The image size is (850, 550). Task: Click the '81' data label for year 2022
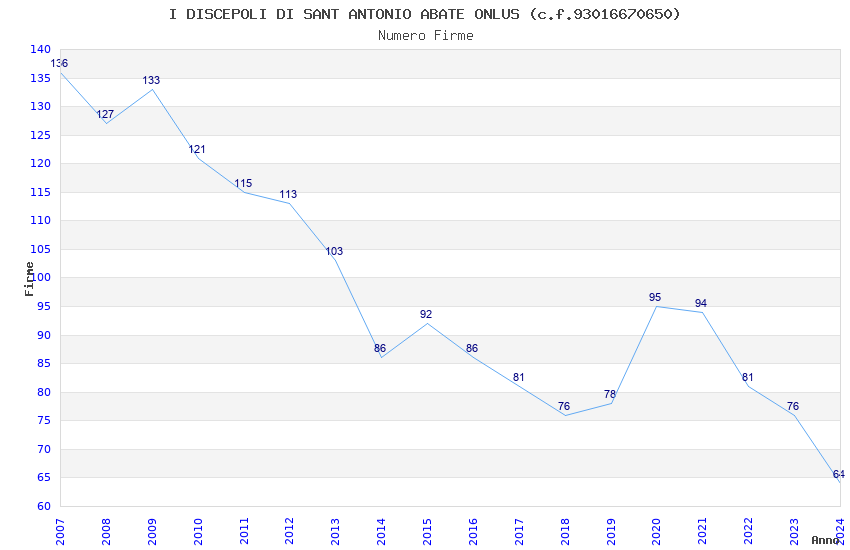click(748, 377)
